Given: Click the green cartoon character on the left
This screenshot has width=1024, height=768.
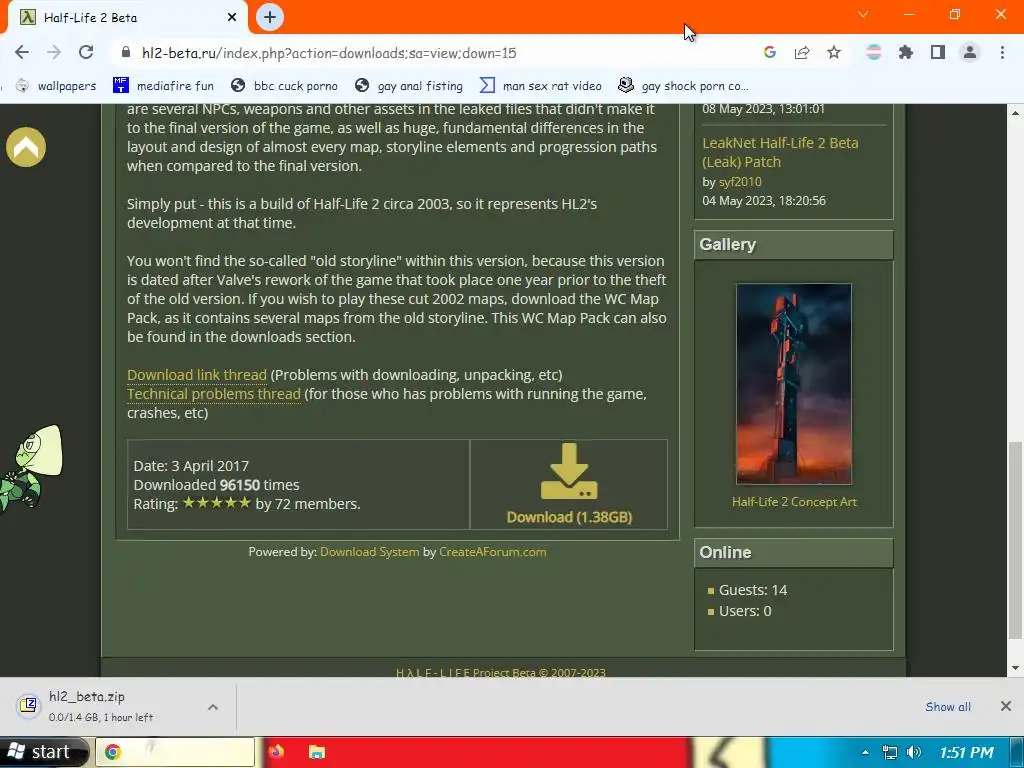Looking at the screenshot, I should click(31, 468).
